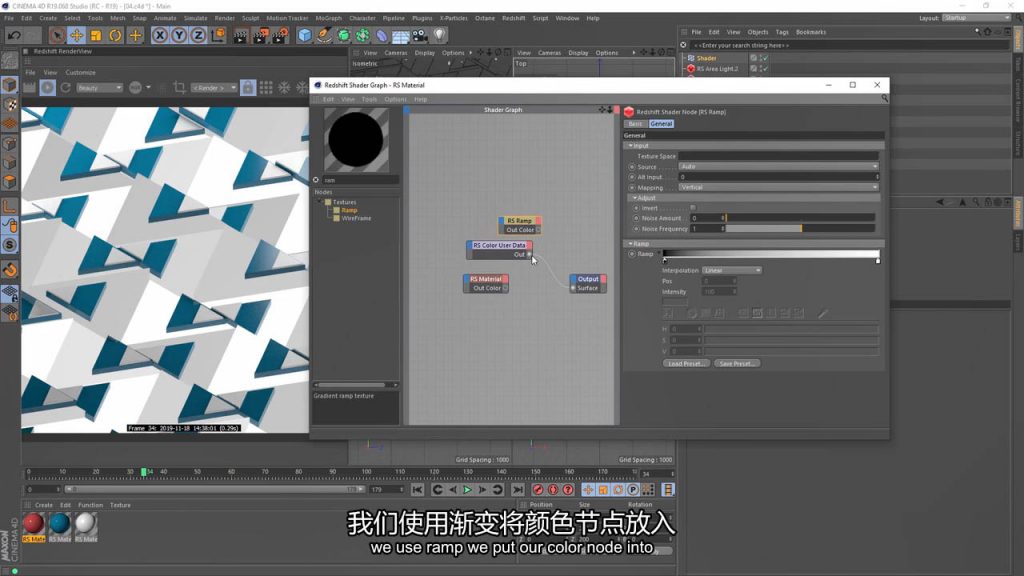Screen dimensions: 1024x576
Task: Collapse the Ramp section
Action: [631, 244]
